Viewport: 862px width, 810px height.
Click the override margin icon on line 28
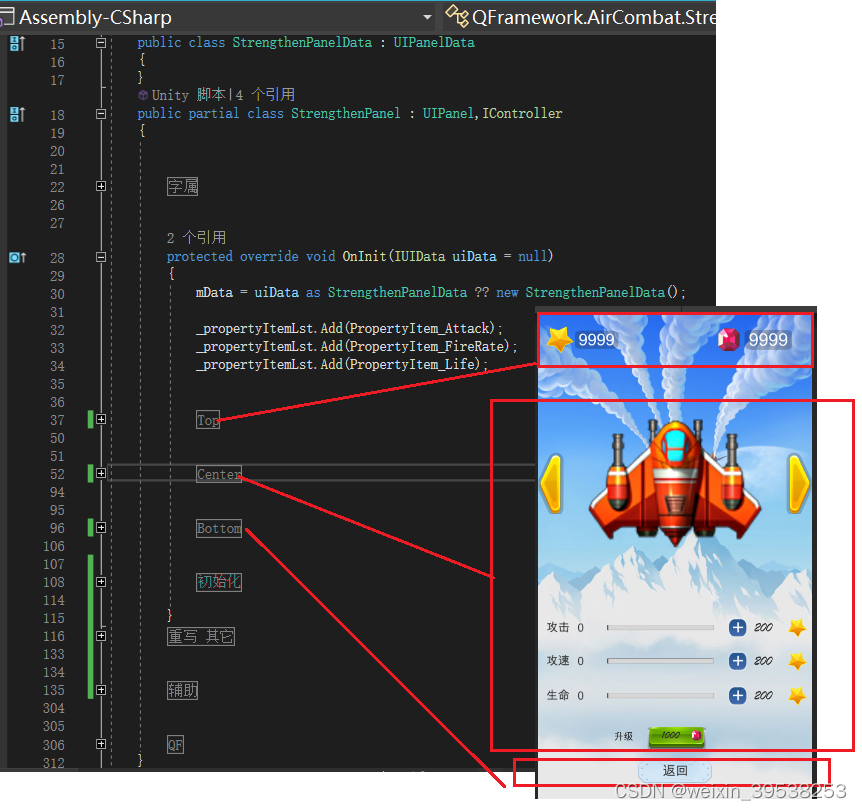tap(17, 257)
